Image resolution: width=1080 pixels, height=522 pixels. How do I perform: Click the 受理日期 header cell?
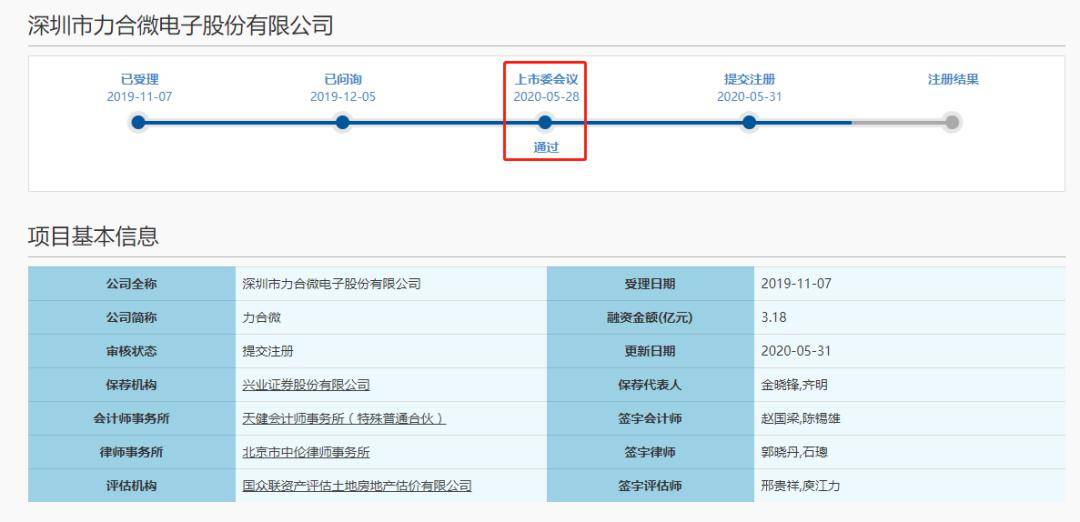[650, 284]
